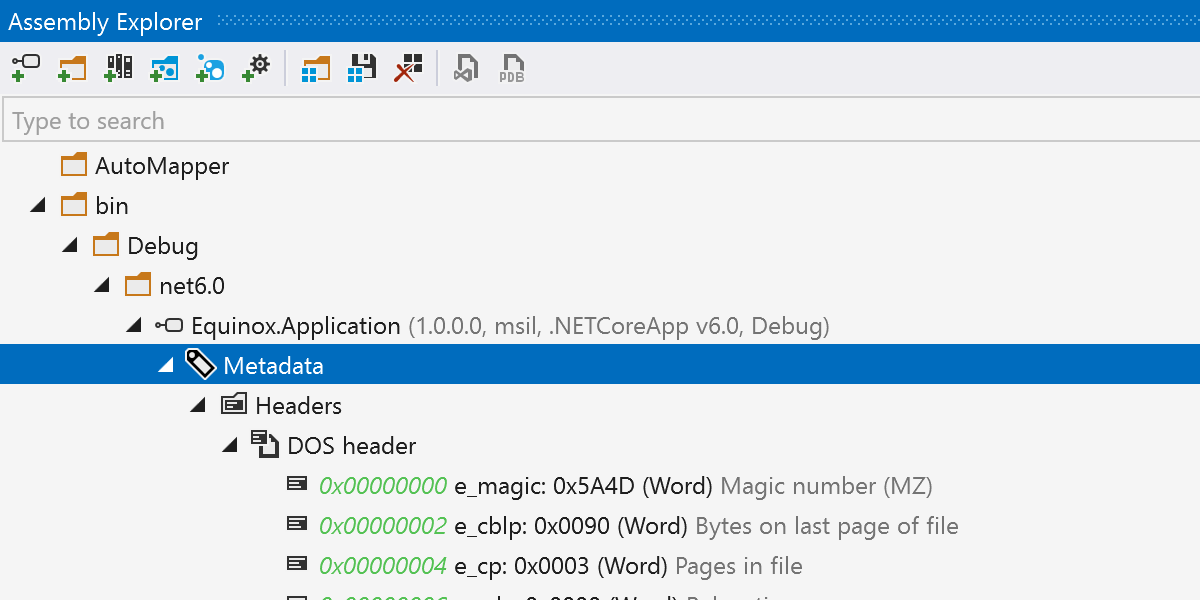Collapse the Metadata node arrow
Image resolution: width=1200 pixels, height=600 pixels.
tap(166, 366)
